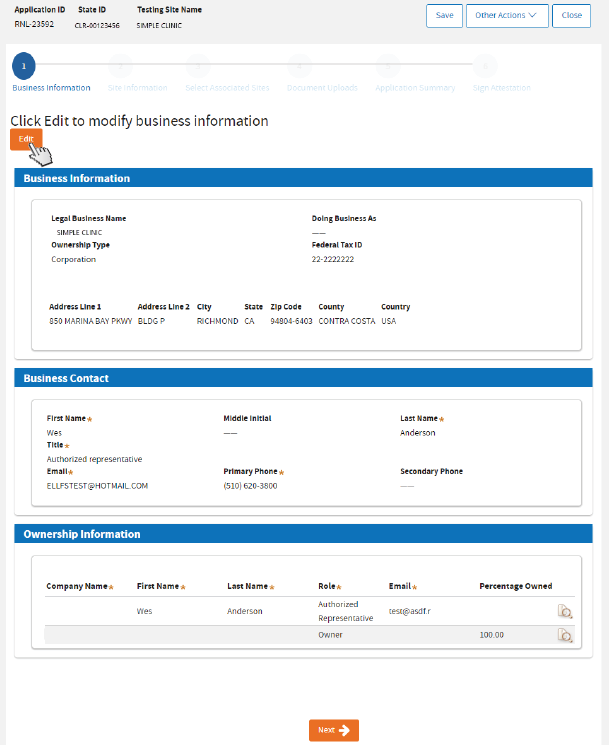609x745 pixels.
Task: Collapse the Ownership Information section header
Action: pos(304,534)
